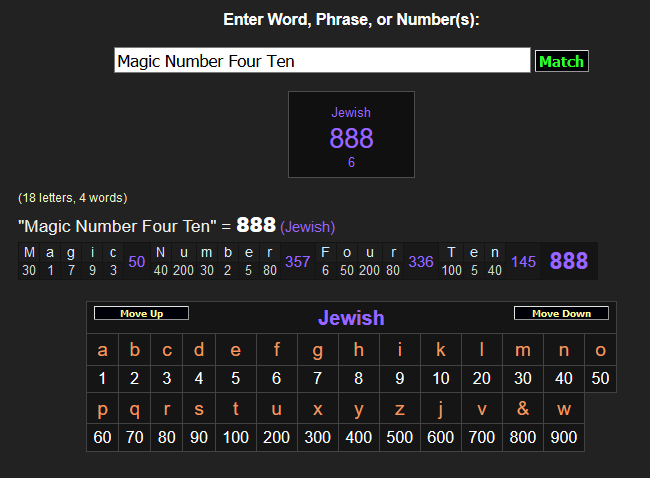
Task: Click the letter 'j' cell in cipher chart
Action: tap(440, 409)
